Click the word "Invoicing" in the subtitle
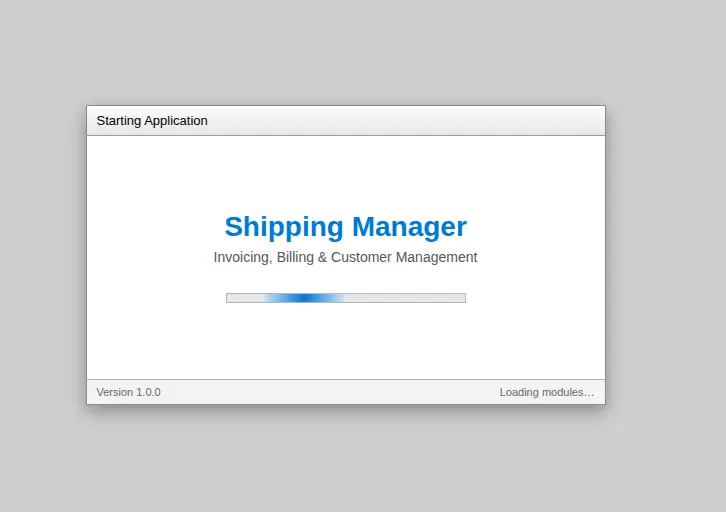This screenshot has height=512, width=726. click(x=241, y=257)
